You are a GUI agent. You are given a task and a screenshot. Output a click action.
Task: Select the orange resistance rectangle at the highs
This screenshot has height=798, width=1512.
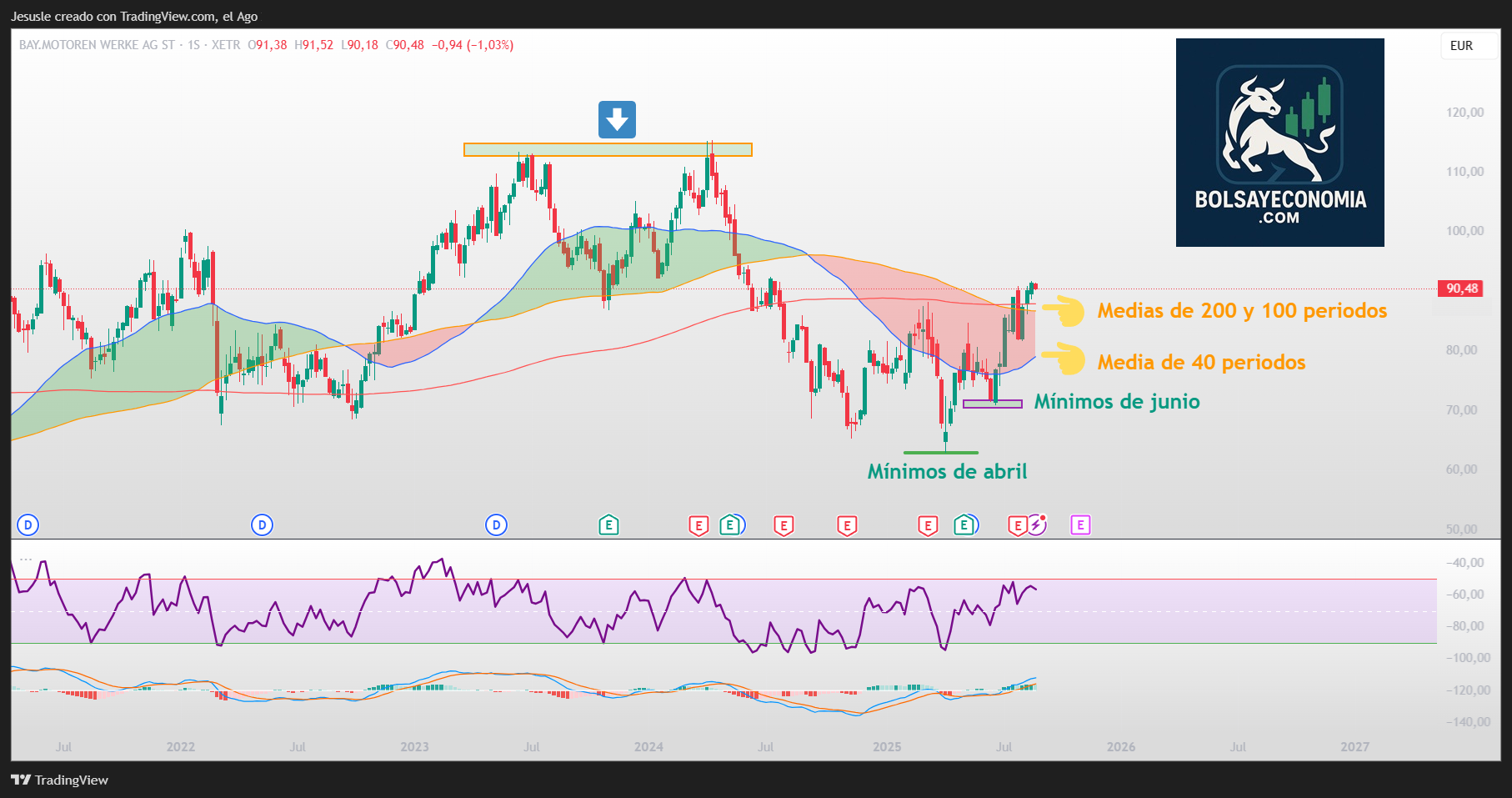[608, 150]
